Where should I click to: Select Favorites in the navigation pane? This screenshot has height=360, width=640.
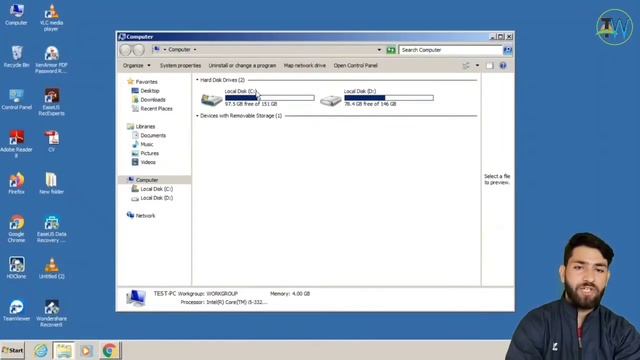[x=142, y=82]
